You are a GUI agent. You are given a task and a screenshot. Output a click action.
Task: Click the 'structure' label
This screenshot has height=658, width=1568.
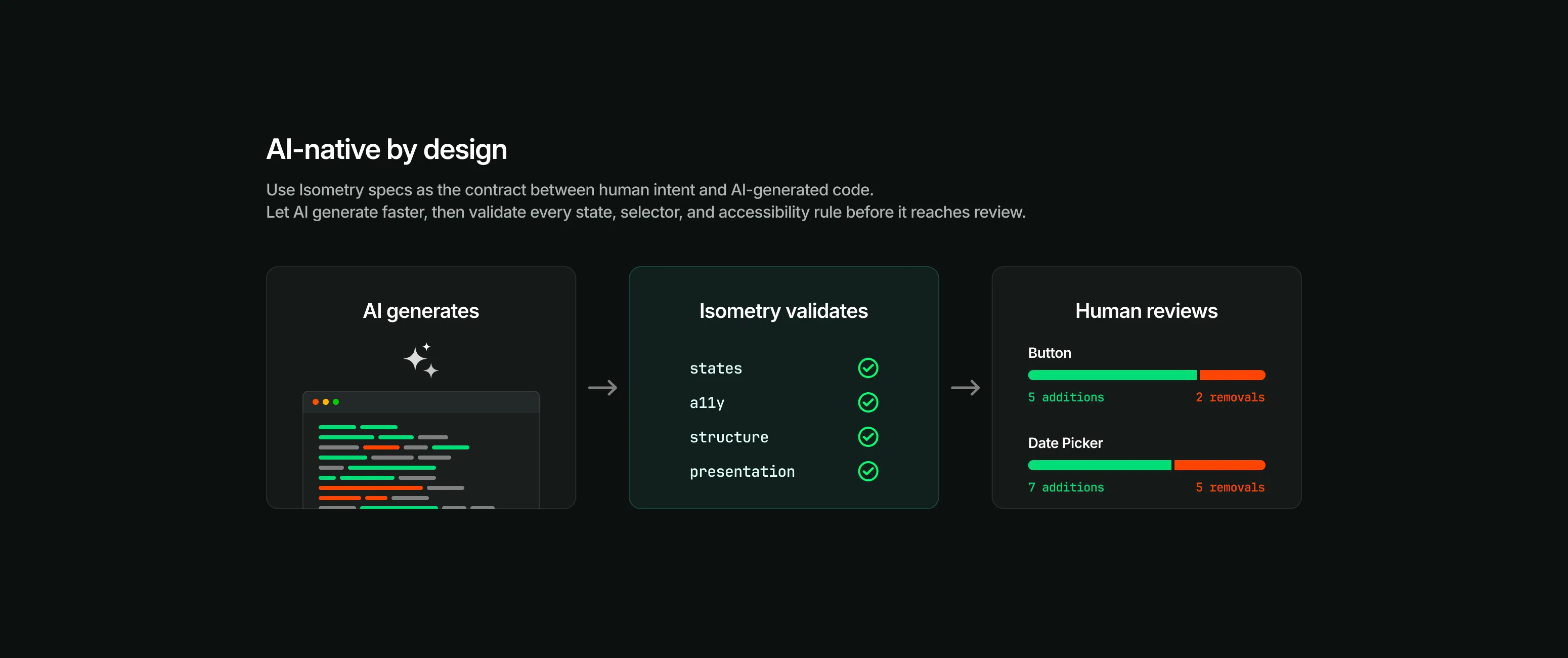[x=728, y=437]
